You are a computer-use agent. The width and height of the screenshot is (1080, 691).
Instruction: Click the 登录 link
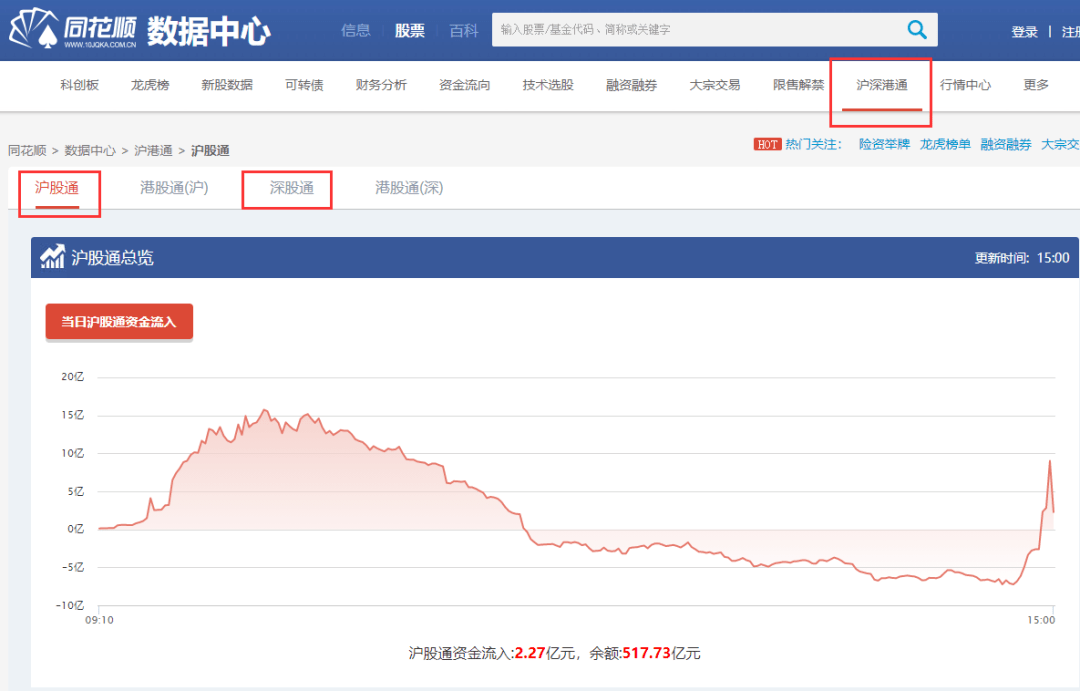(x=1024, y=32)
